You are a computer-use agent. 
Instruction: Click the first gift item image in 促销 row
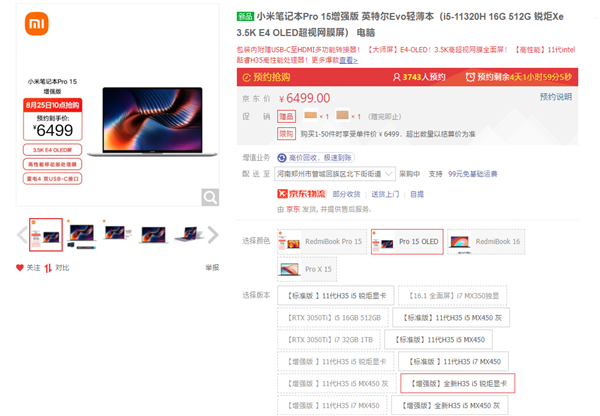tap(310, 115)
